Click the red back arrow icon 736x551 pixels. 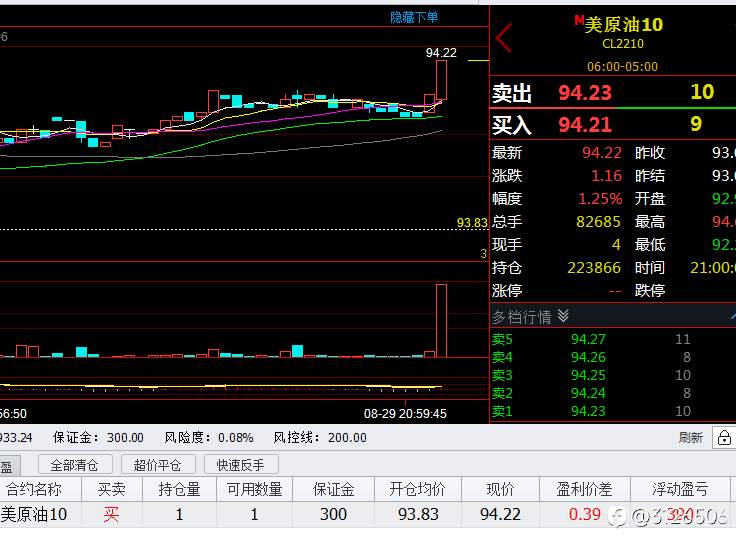pyautogui.click(x=504, y=38)
